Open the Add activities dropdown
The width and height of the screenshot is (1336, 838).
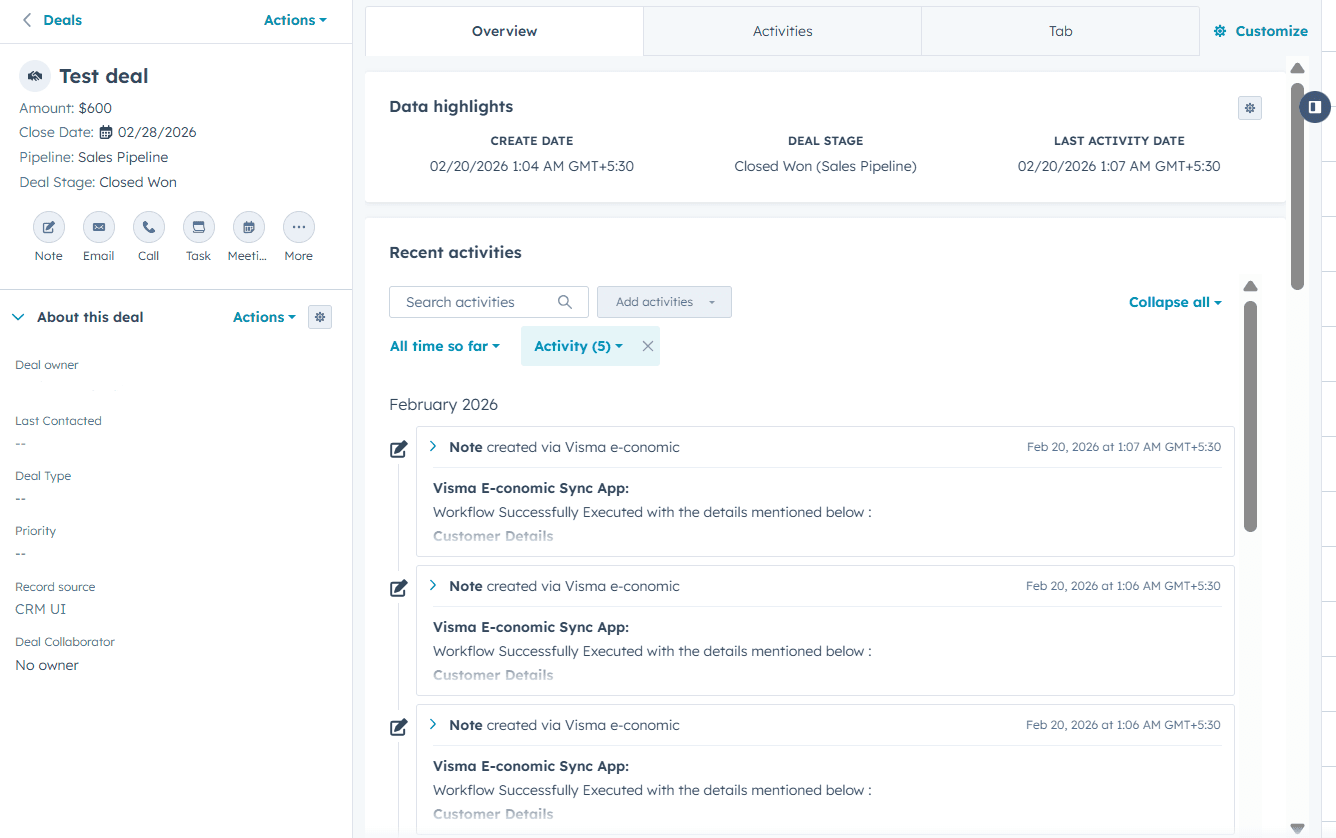pos(664,301)
